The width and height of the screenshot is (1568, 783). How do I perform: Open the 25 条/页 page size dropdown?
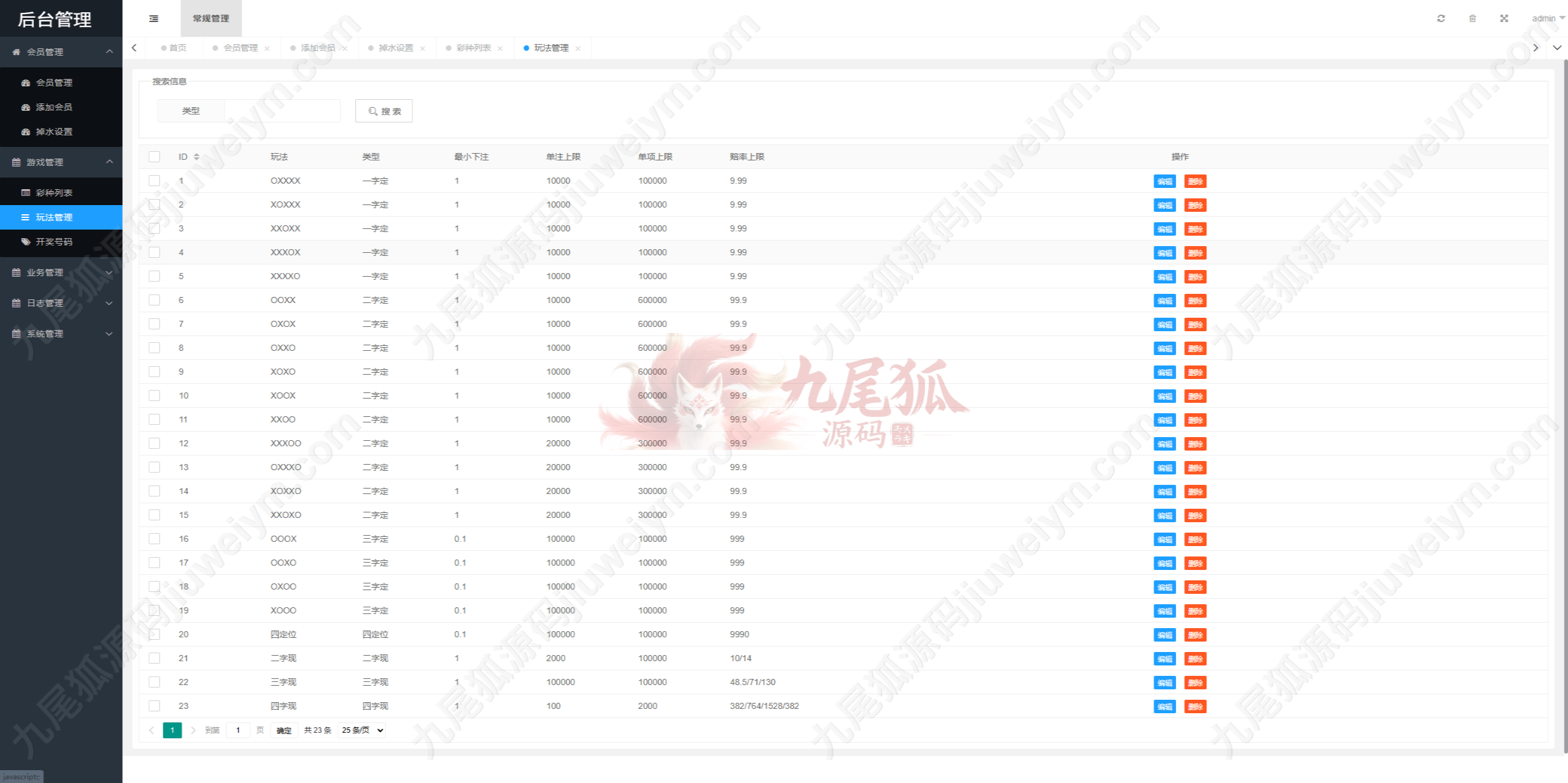pos(362,730)
